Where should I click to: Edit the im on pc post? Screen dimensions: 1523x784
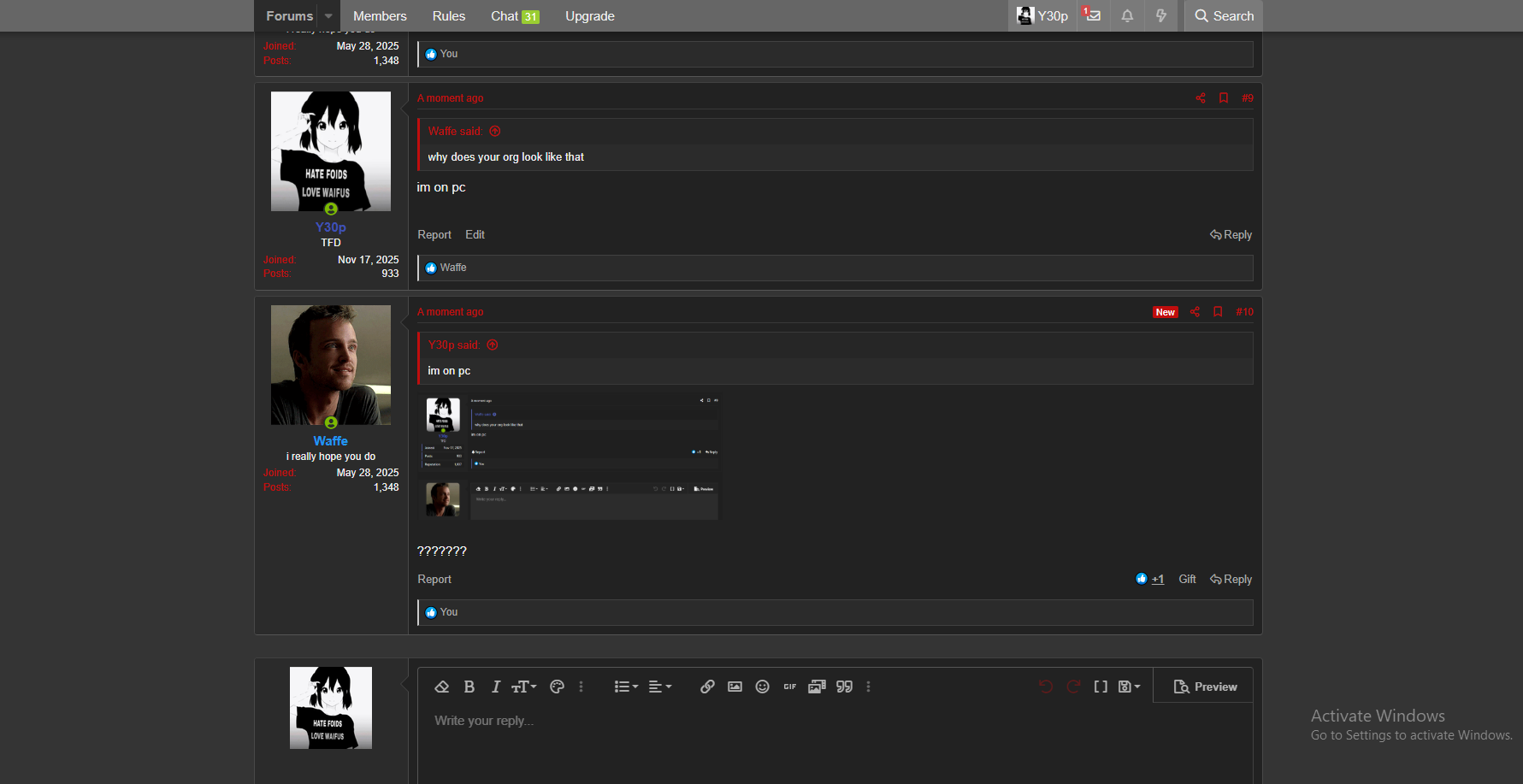coord(475,235)
